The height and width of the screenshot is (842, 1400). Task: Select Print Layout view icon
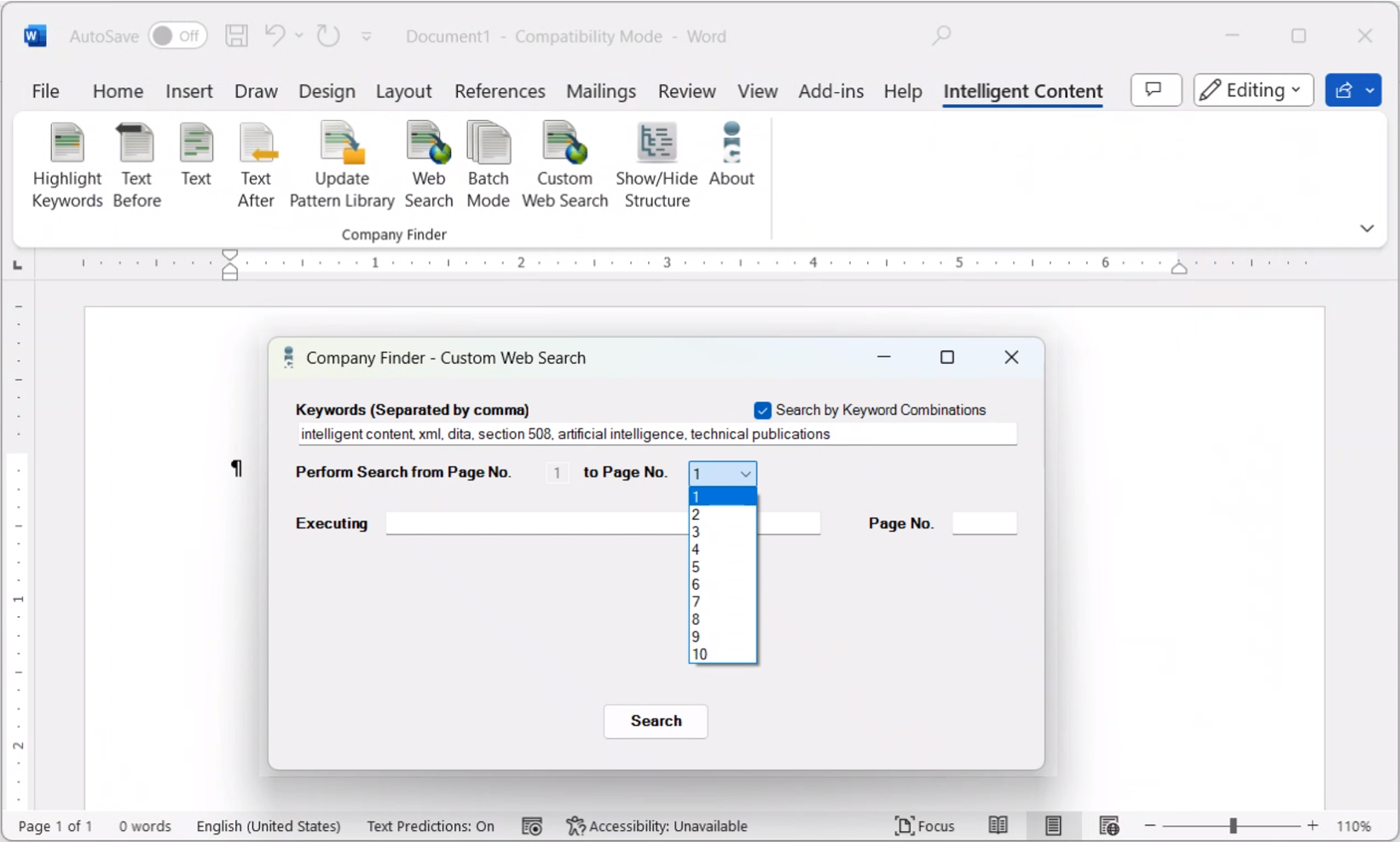pyautogui.click(x=1054, y=826)
